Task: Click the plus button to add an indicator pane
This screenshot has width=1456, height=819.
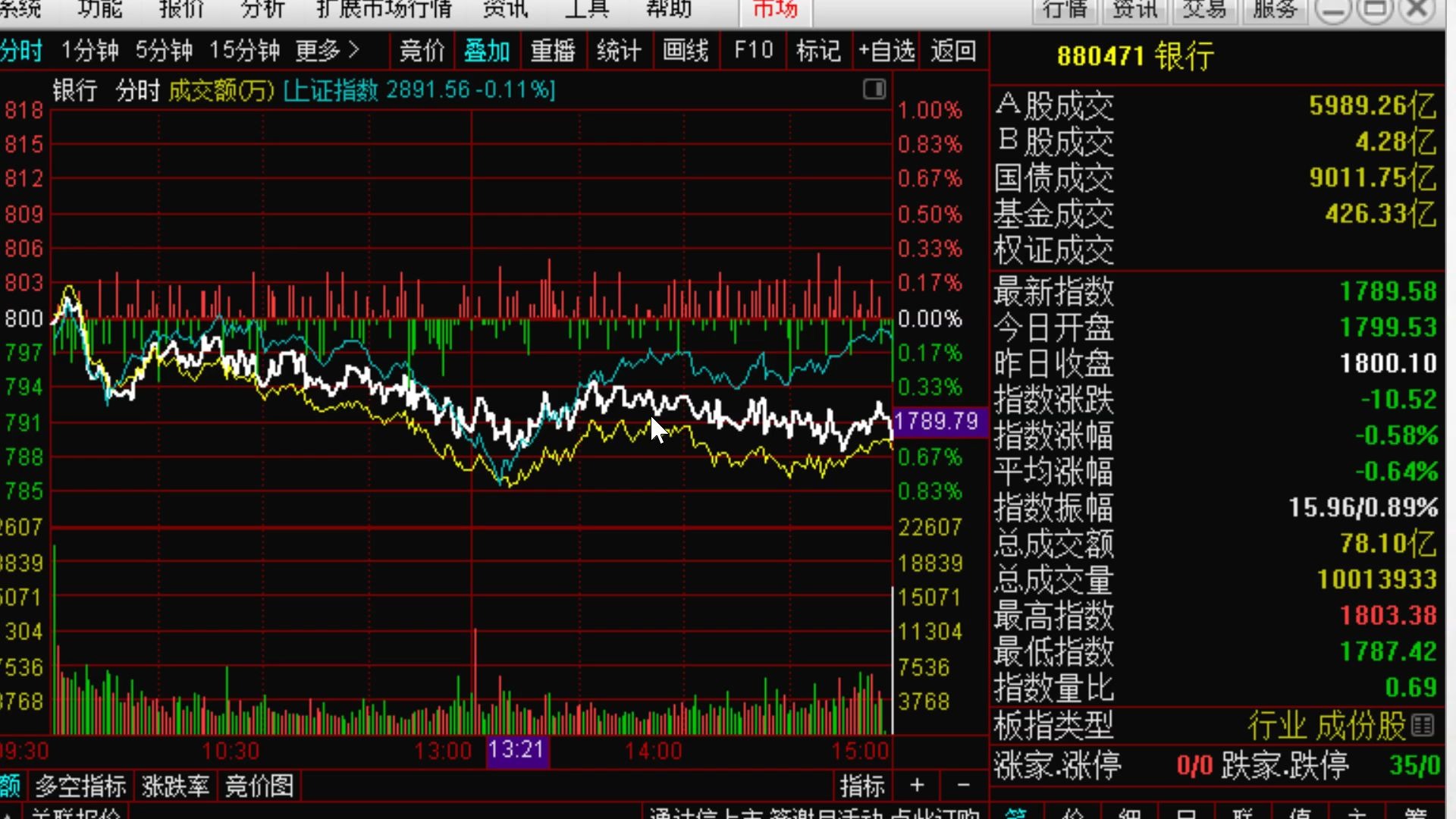Action: click(x=917, y=785)
